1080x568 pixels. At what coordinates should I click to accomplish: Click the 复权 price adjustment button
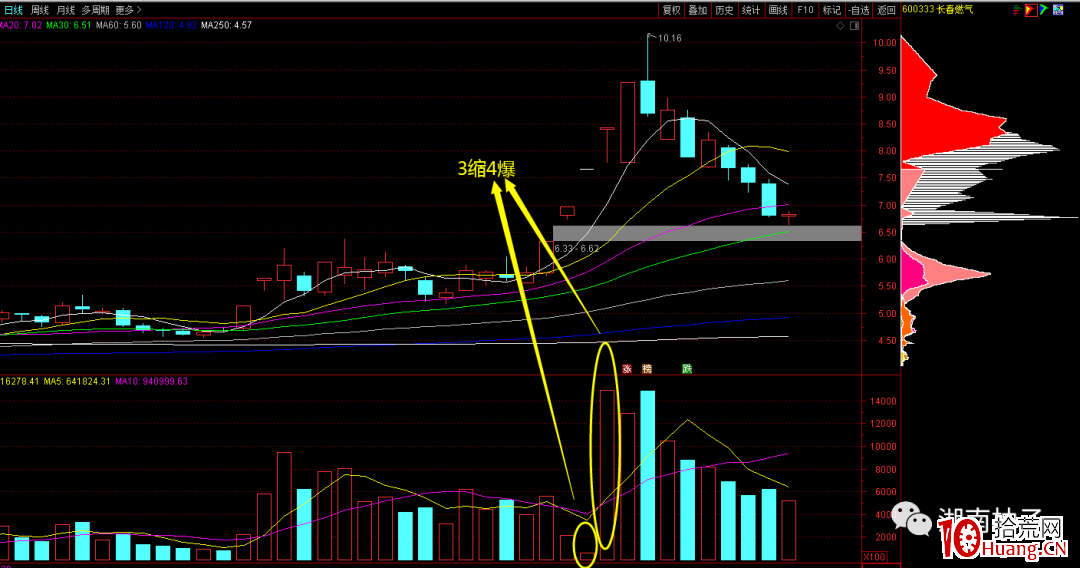click(x=672, y=10)
